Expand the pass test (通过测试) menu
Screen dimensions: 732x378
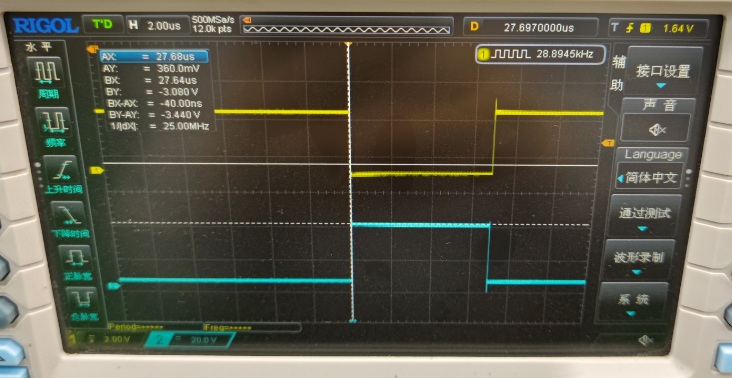(644, 216)
